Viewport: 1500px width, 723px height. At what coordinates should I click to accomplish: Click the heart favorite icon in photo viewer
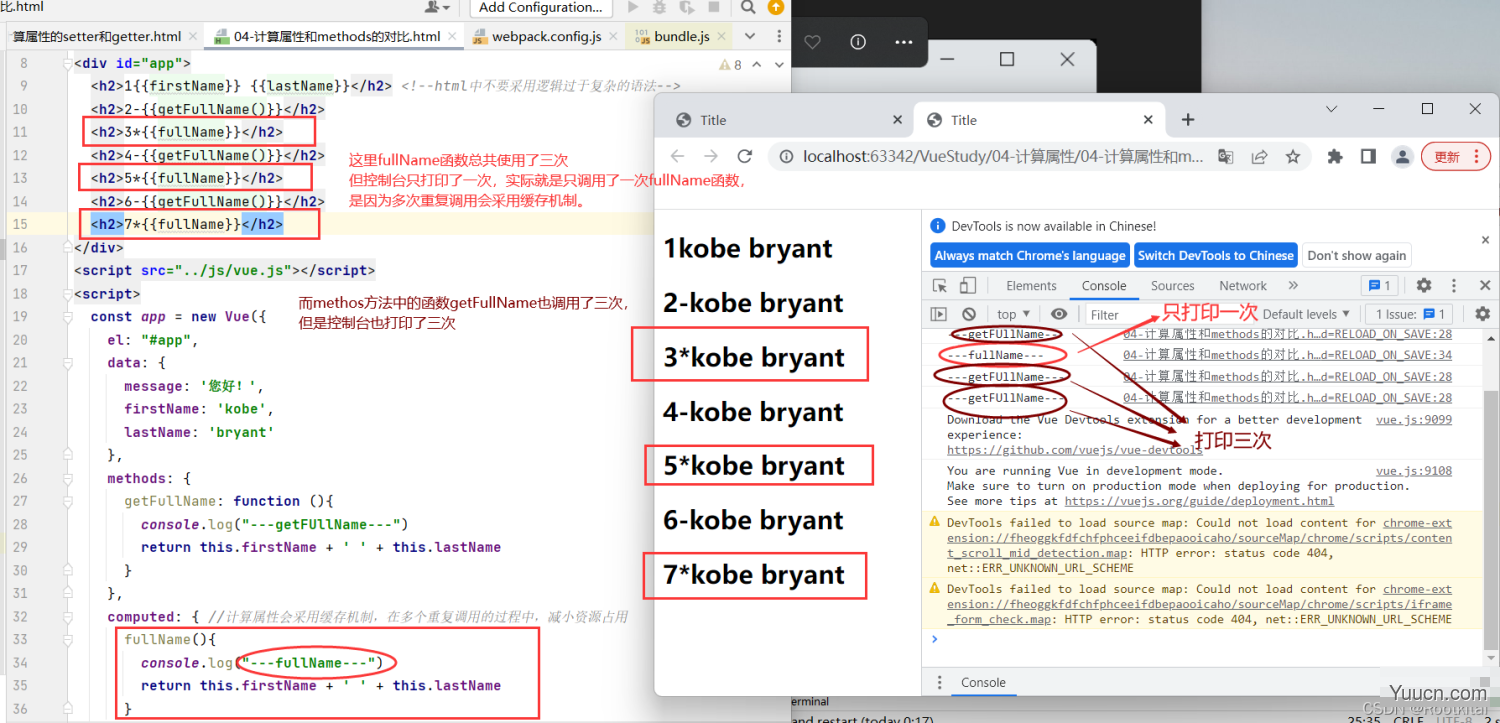pyautogui.click(x=812, y=42)
